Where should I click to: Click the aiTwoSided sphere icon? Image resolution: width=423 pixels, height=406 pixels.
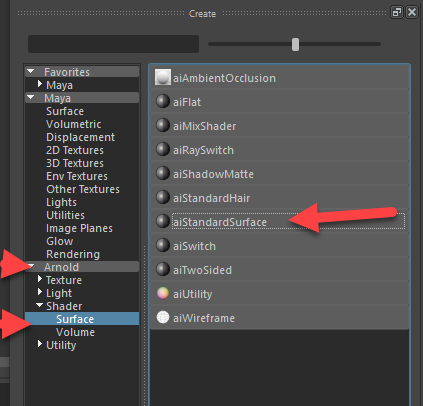(163, 269)
